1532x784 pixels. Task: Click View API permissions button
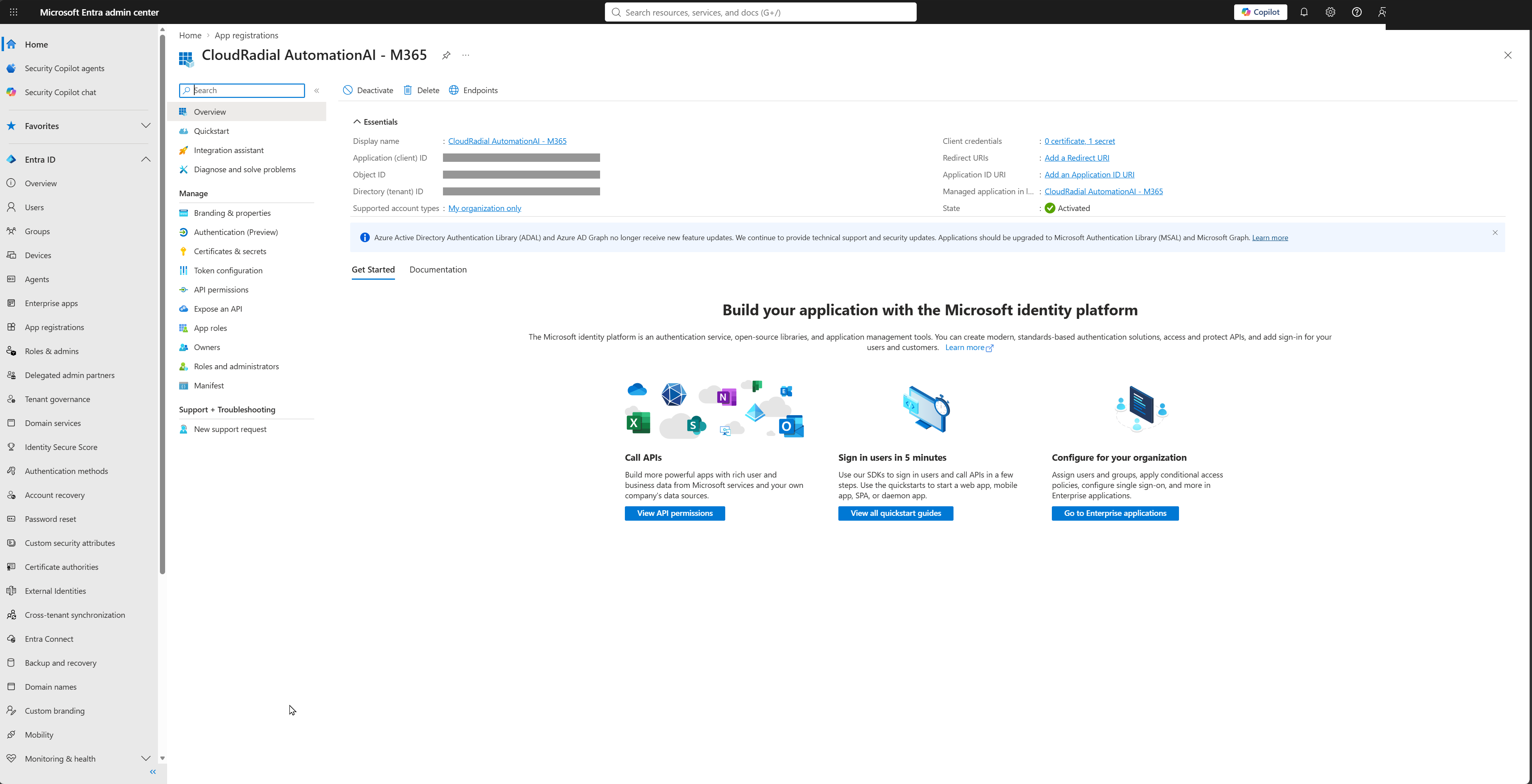tap(674, 513)
